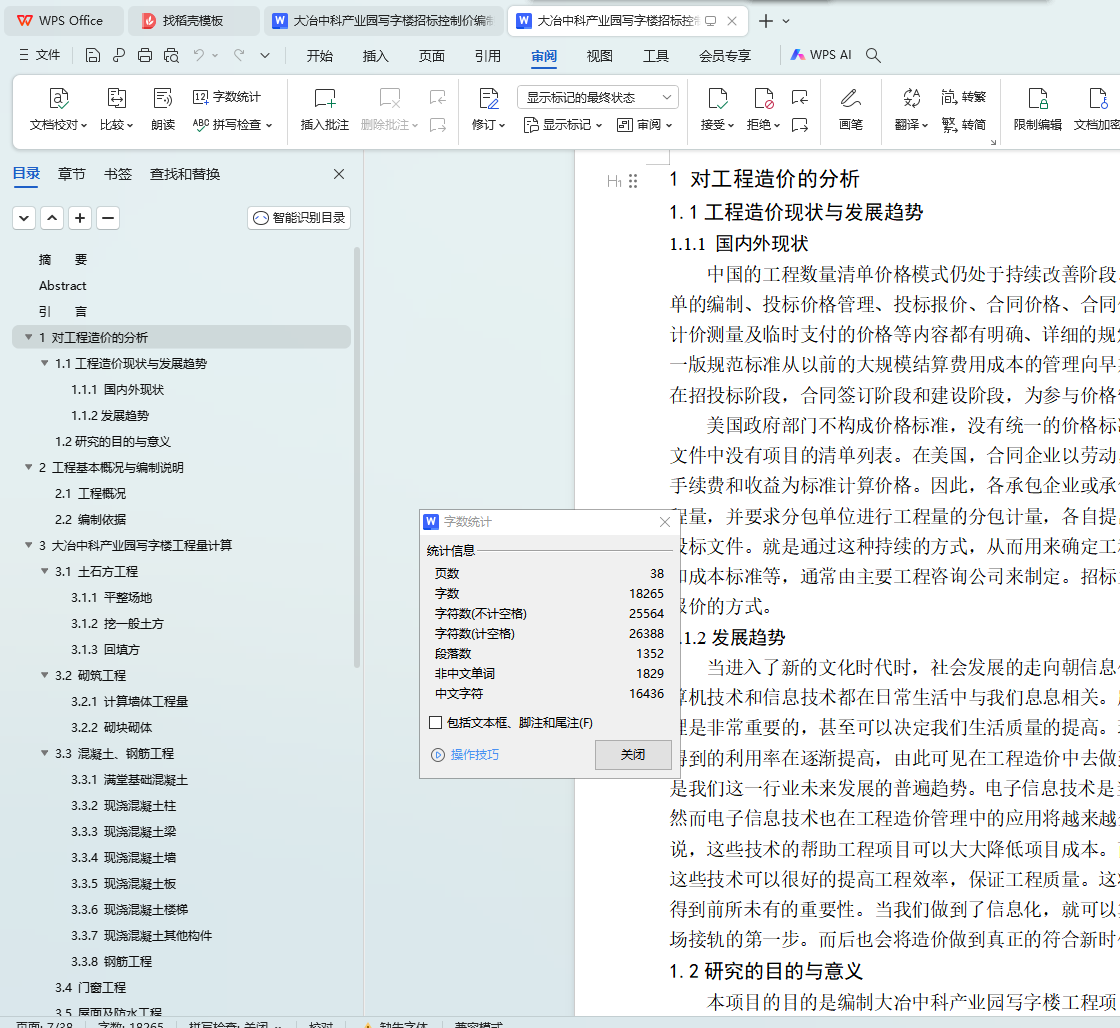Select the 画笔 pen tool

click(x=851, y=110)
